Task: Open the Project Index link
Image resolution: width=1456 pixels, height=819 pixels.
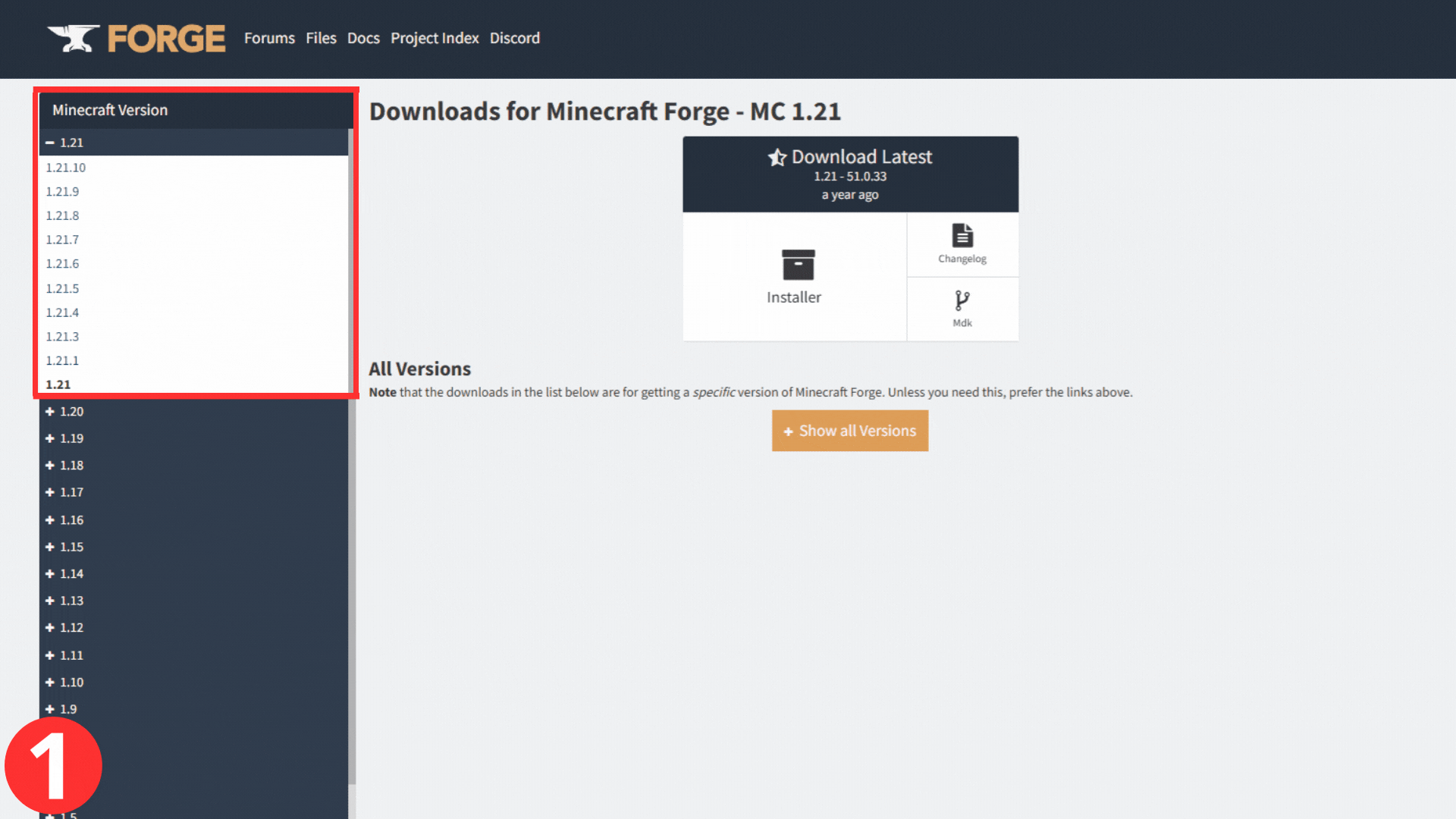Action: (435, 38)
